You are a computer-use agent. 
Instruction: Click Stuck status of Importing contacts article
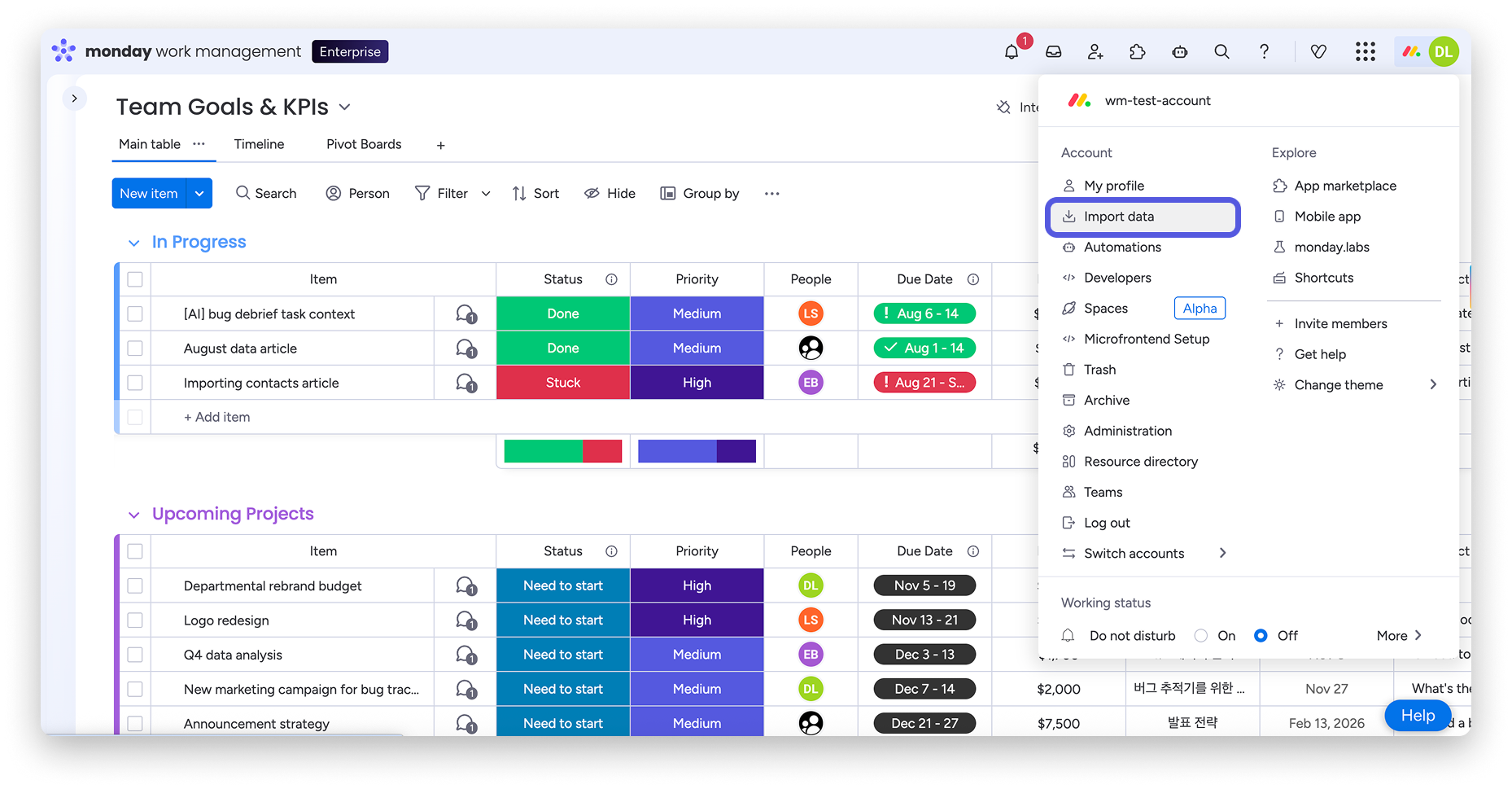(563, 383)
